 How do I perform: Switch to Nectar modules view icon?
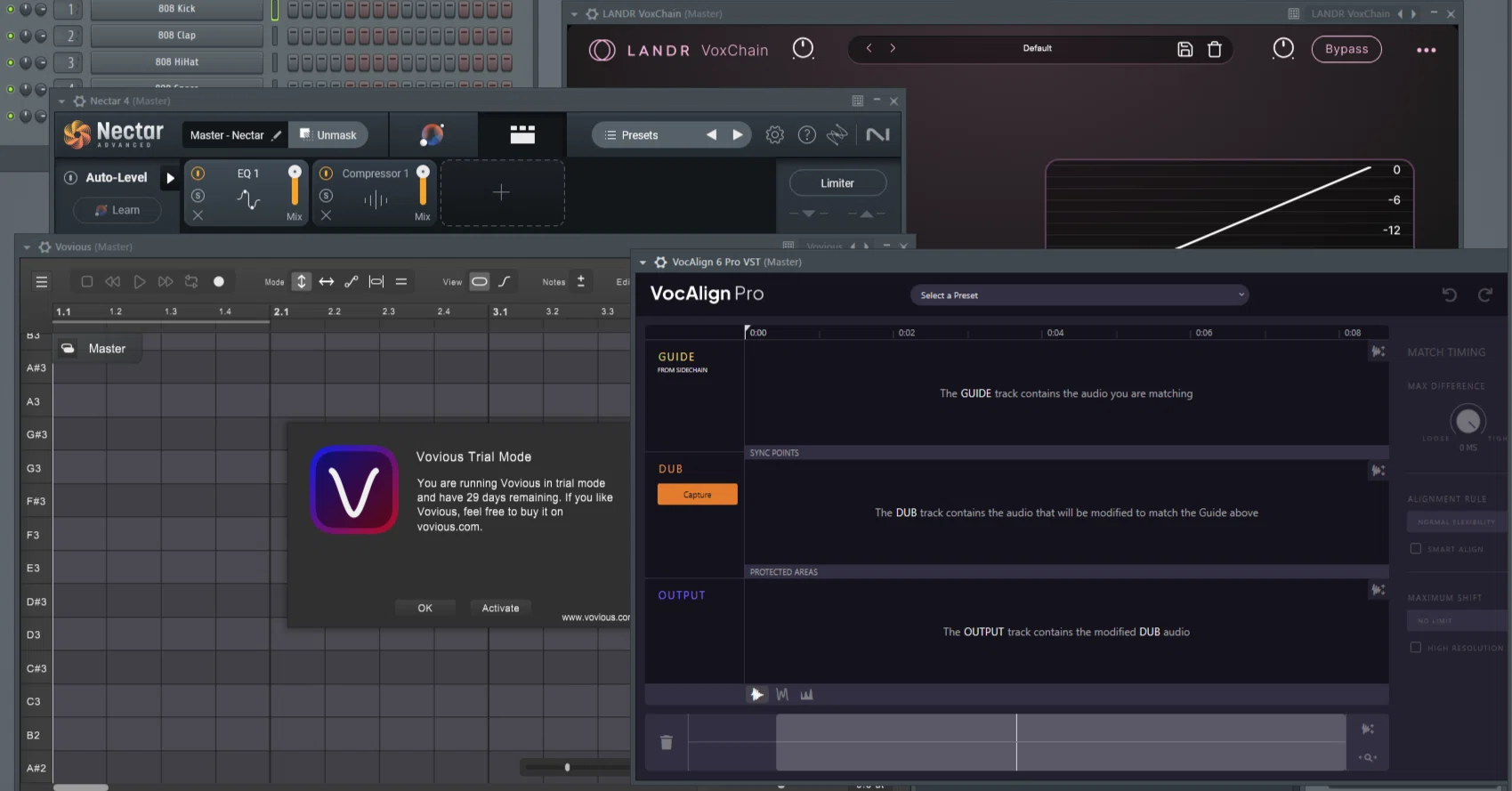pyautogui.click(x=522, y=134)
